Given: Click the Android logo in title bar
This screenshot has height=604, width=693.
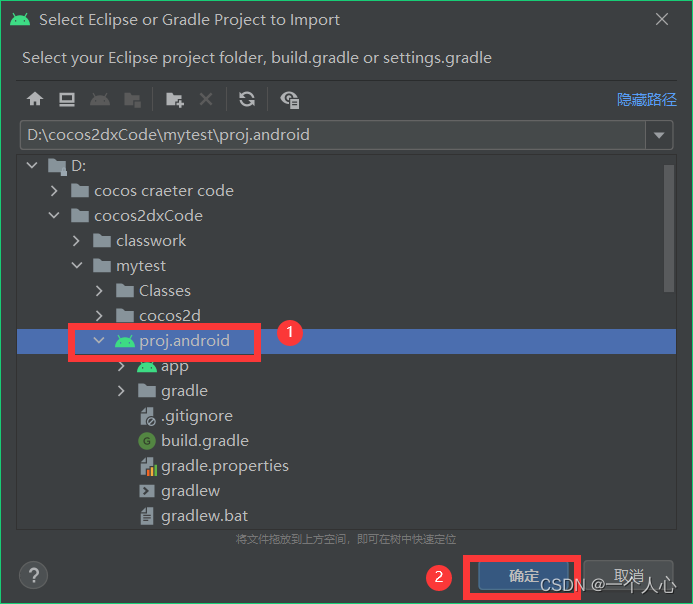Looking at the screenshot, I should coord(20,20).
